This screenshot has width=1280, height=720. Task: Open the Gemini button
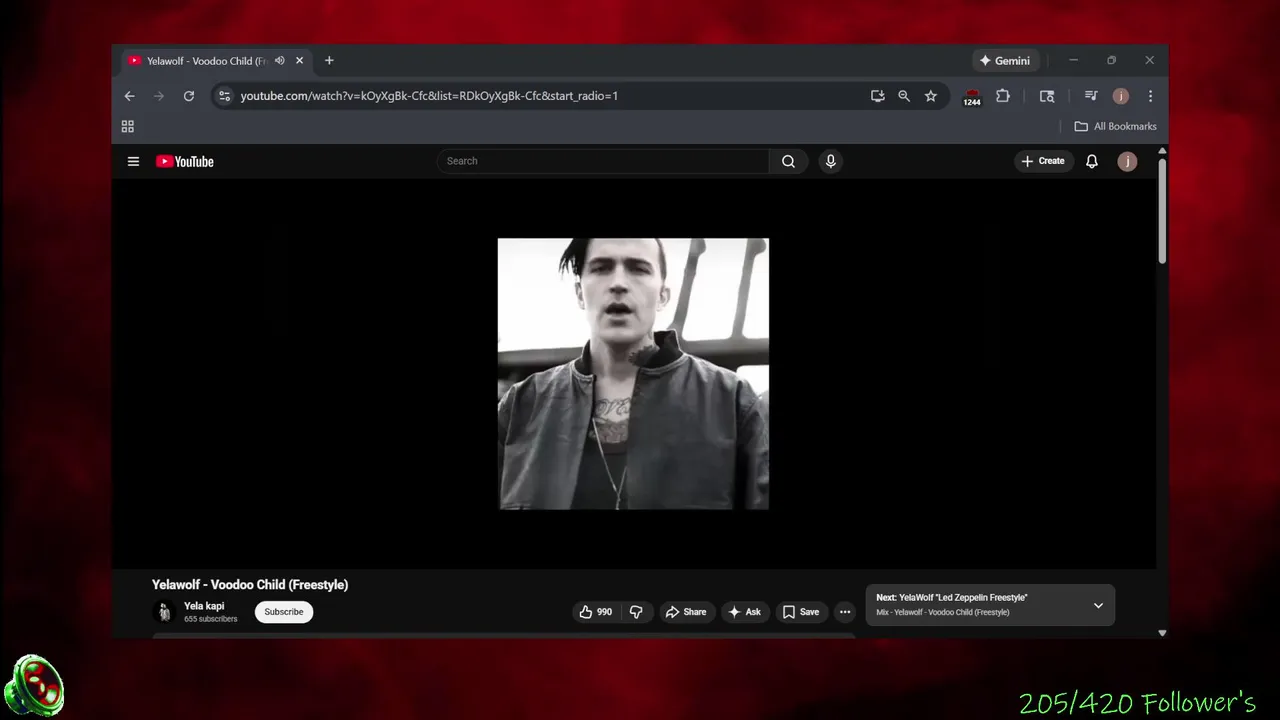click(x=1006, y=61)
